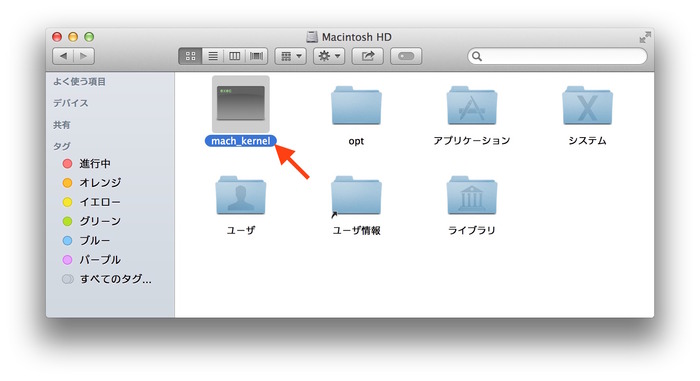Expand the 共有 sidebar section
Image resolution: width=700 pixels, height=381 pixels.
click(62, 125)
